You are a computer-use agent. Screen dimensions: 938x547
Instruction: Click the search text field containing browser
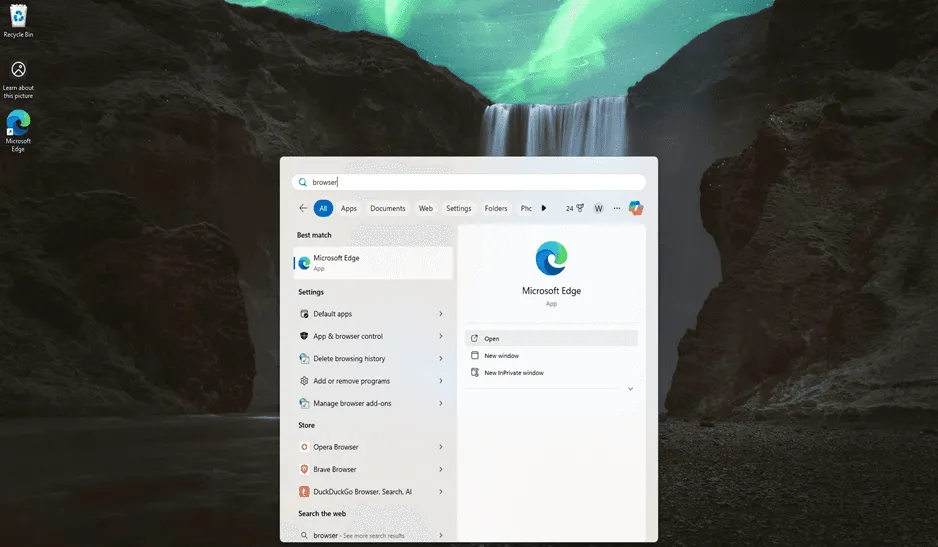pos(469,182)
